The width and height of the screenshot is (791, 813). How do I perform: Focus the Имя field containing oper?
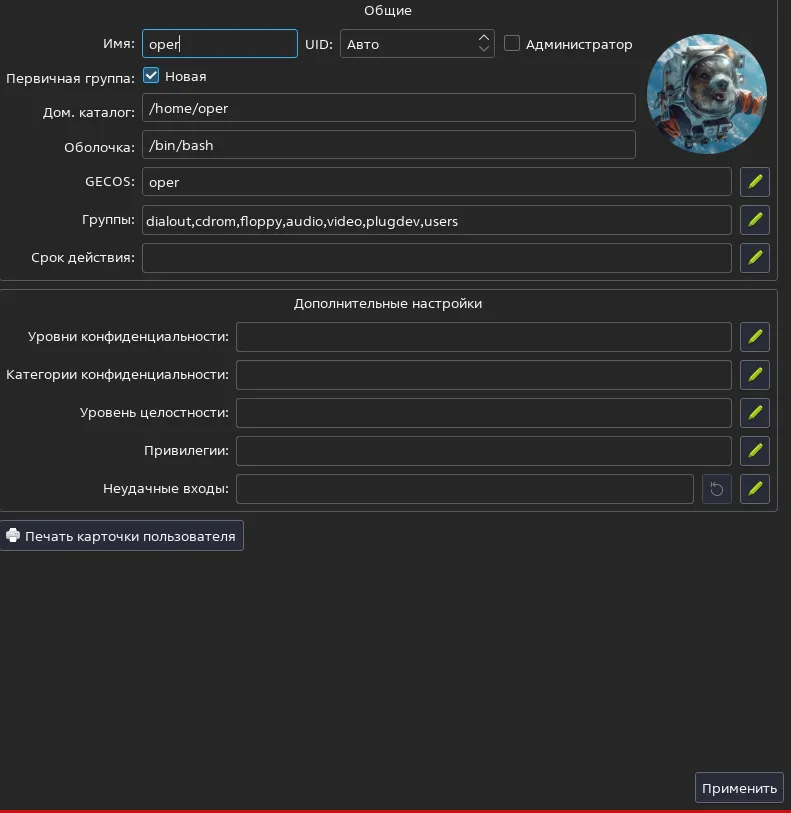(x=220, y=44)
